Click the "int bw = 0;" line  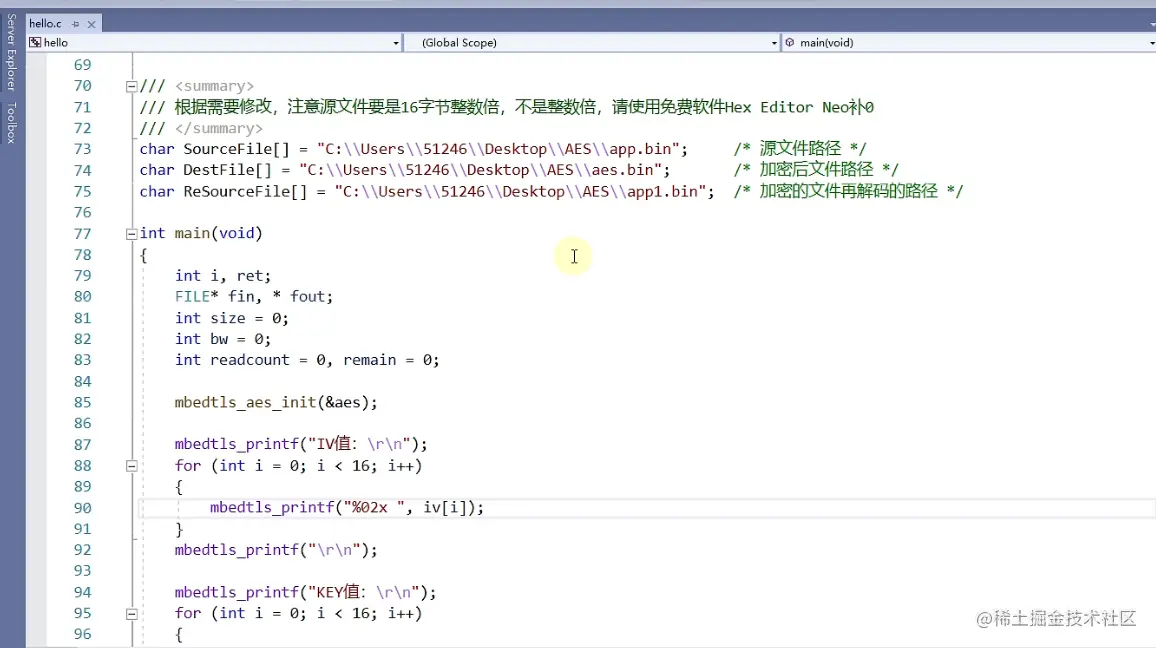click(x=223, y=339)
